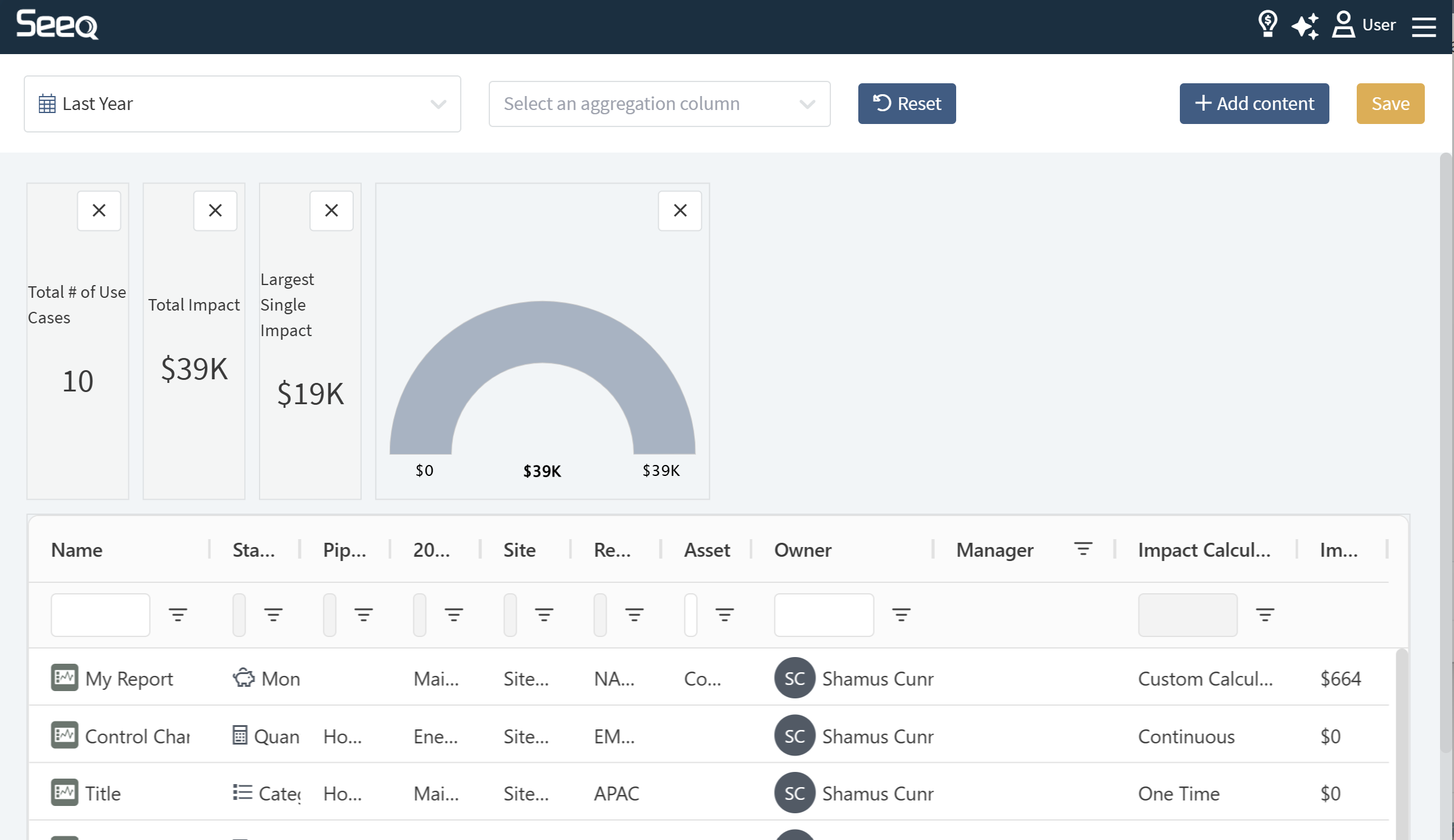1454x840 pixels.
Task: Click the sparkle stars icon in header
Action: click(1305, 26)
